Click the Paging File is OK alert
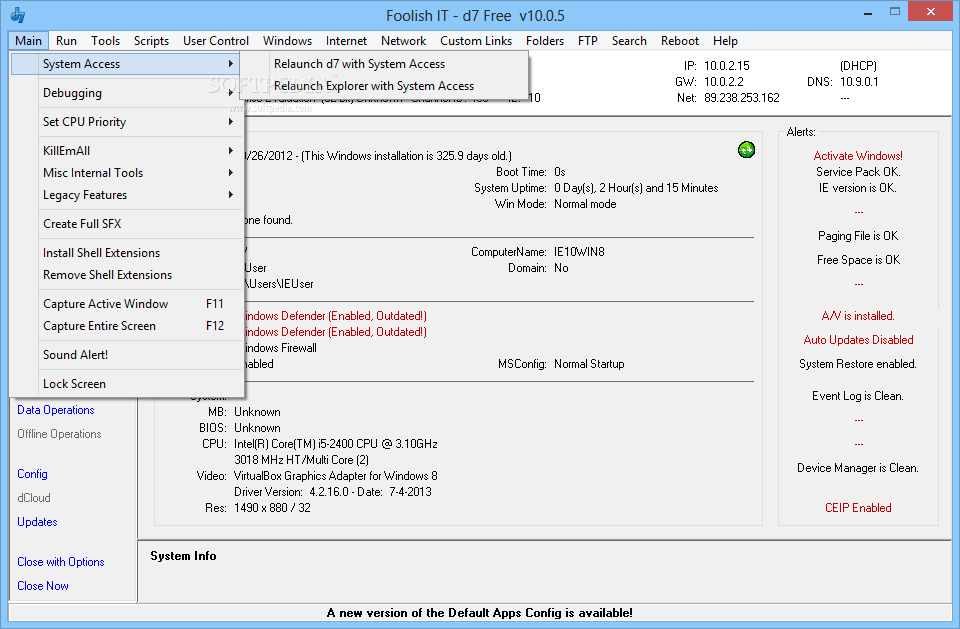960x629 pixels. tap(858, 236)
